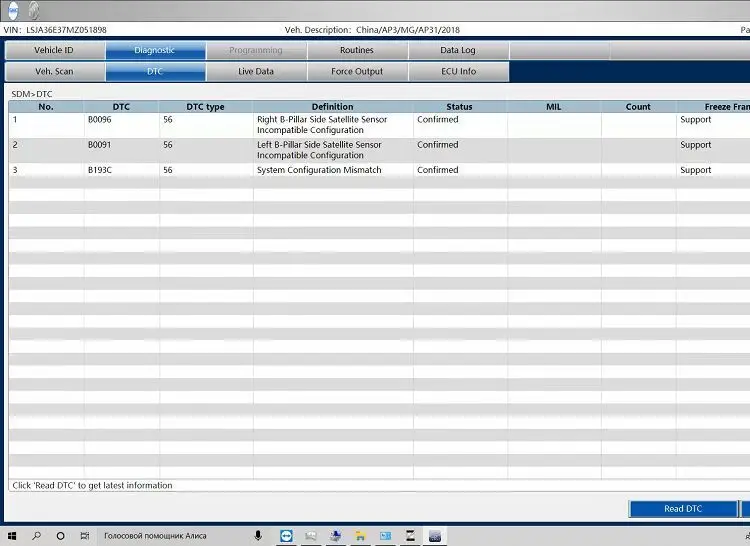
Task: Click Support freeze frame for B193C row
Action: [x=696, y=171]
